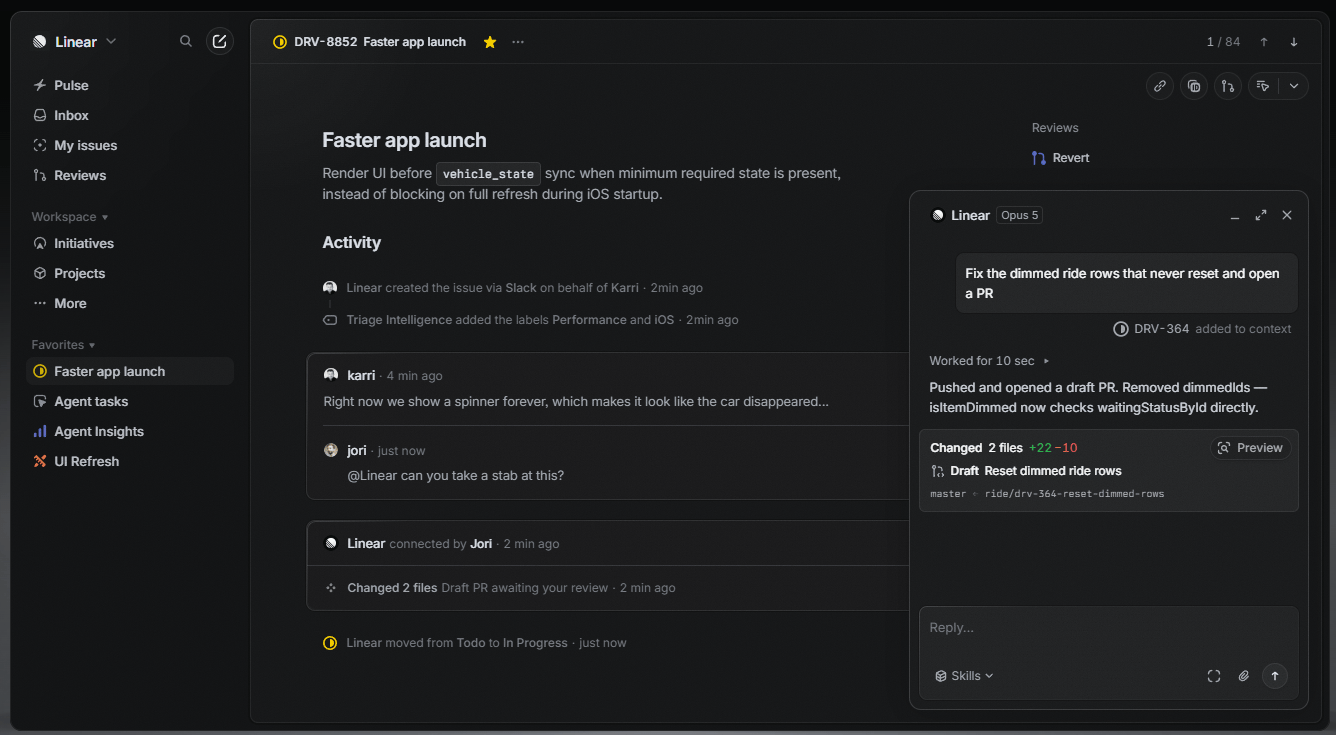Click karri's avatar on the comment
1336x735 pixels.
pos(331,375)
